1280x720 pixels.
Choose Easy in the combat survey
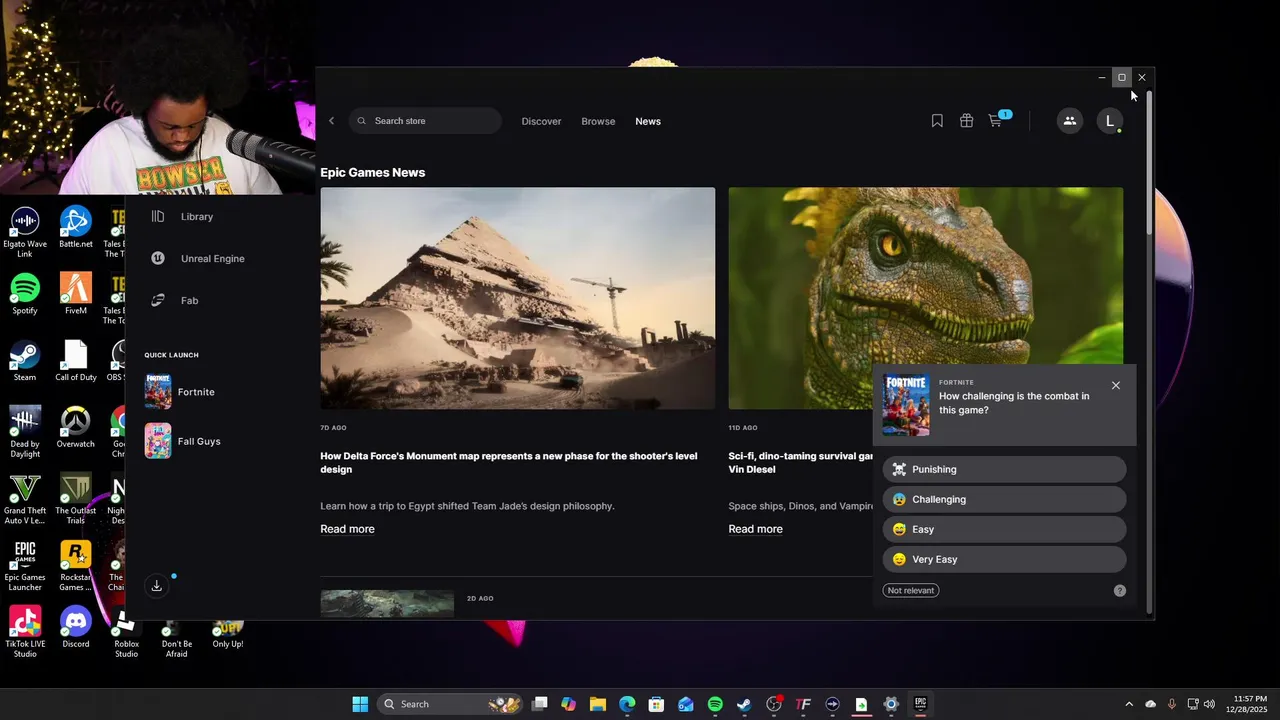click(x=1004, y=529)
